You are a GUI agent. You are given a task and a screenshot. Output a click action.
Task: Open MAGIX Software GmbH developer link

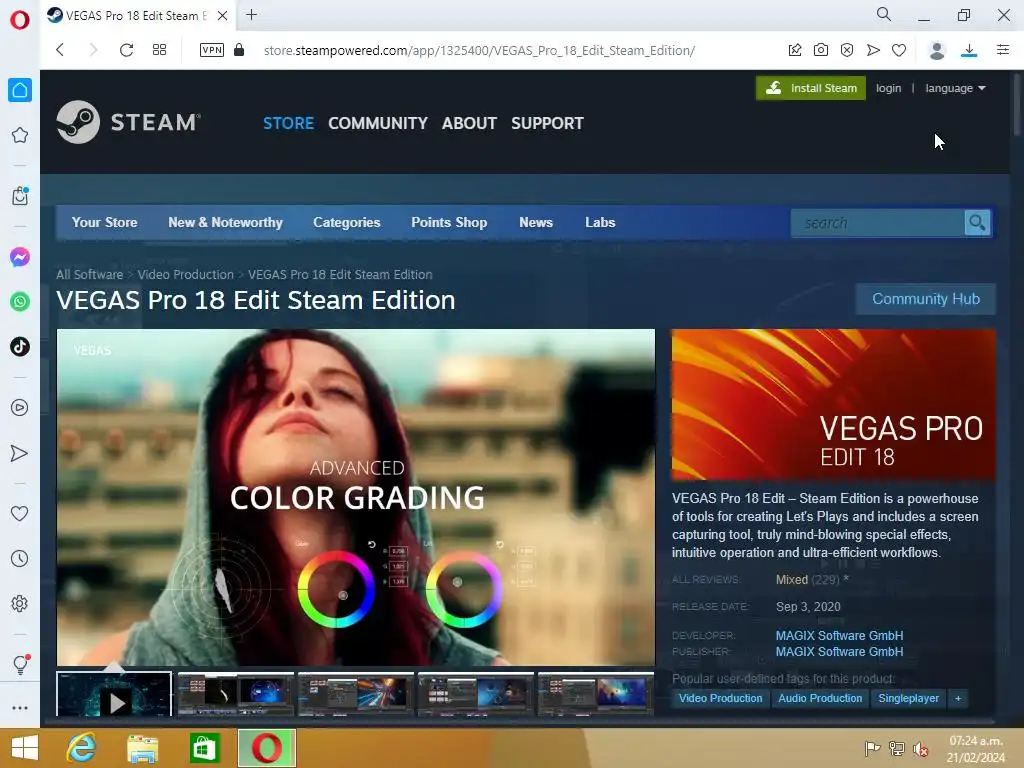click(x=839, y=635)
